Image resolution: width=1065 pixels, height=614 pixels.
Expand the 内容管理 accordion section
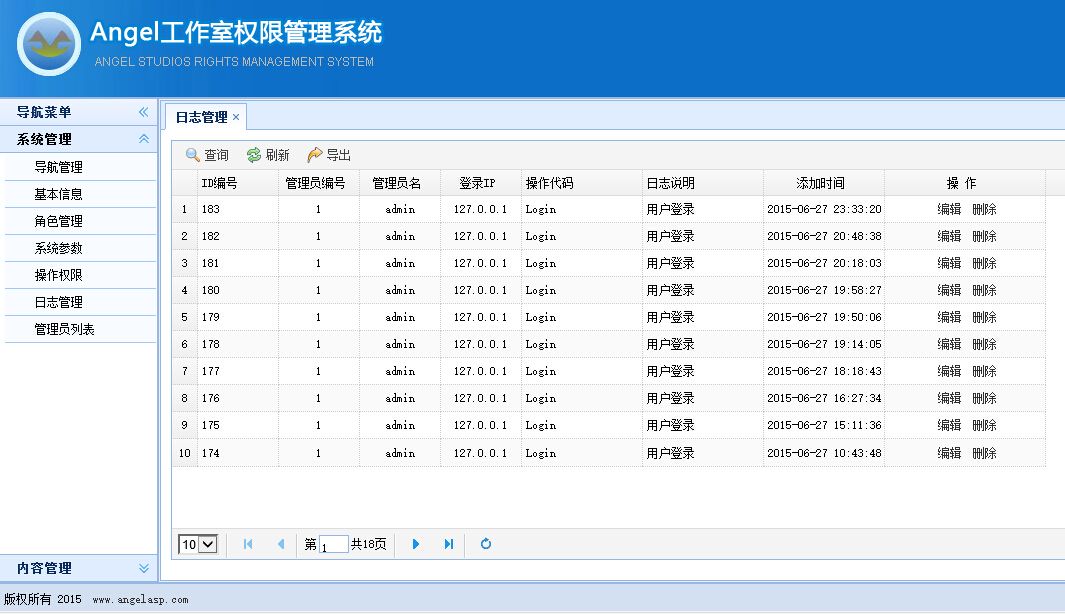143,568
